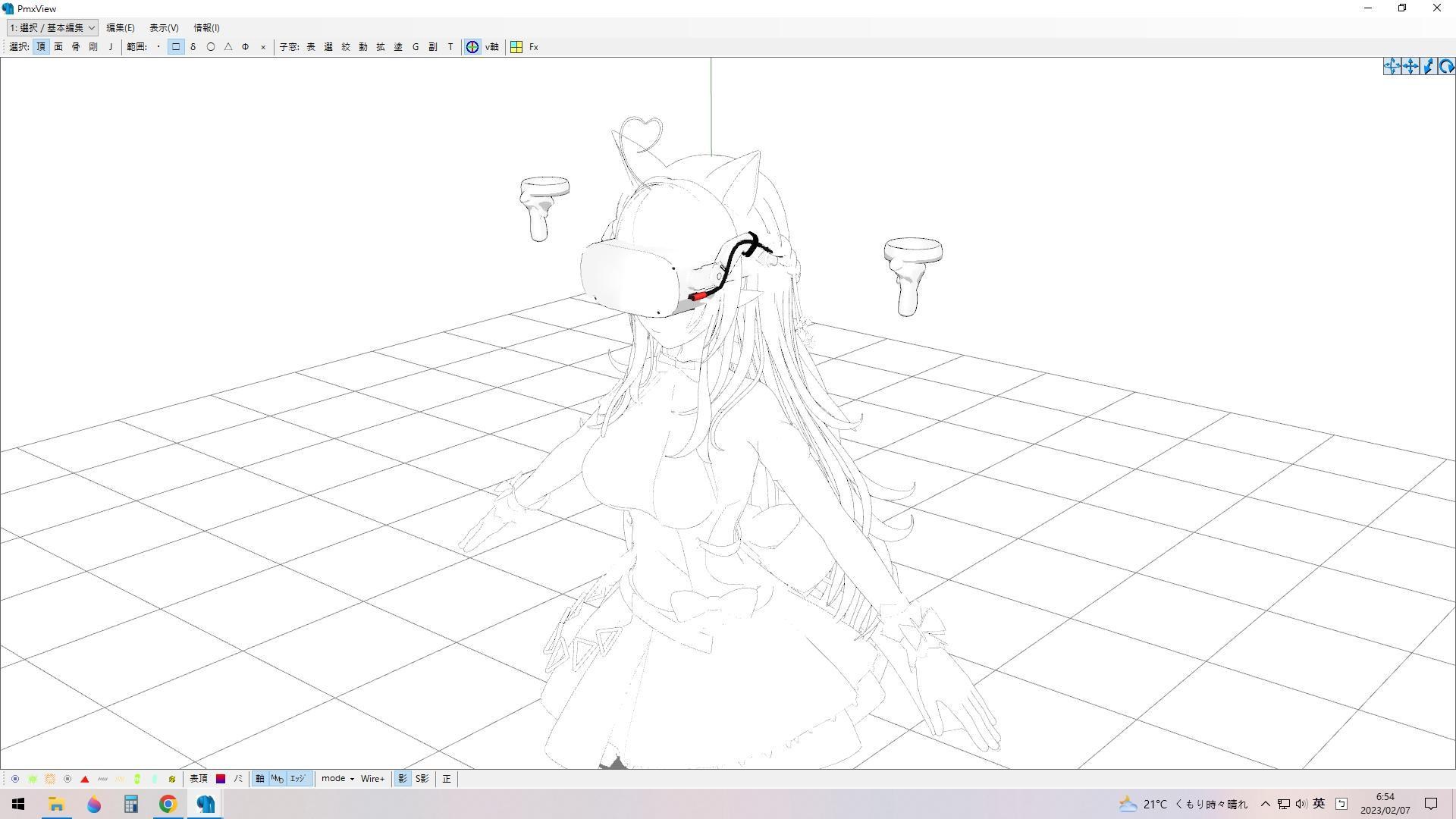Click the red triangle display icon
Viewport: 1456px width, 819px height.
pos(85,779)
